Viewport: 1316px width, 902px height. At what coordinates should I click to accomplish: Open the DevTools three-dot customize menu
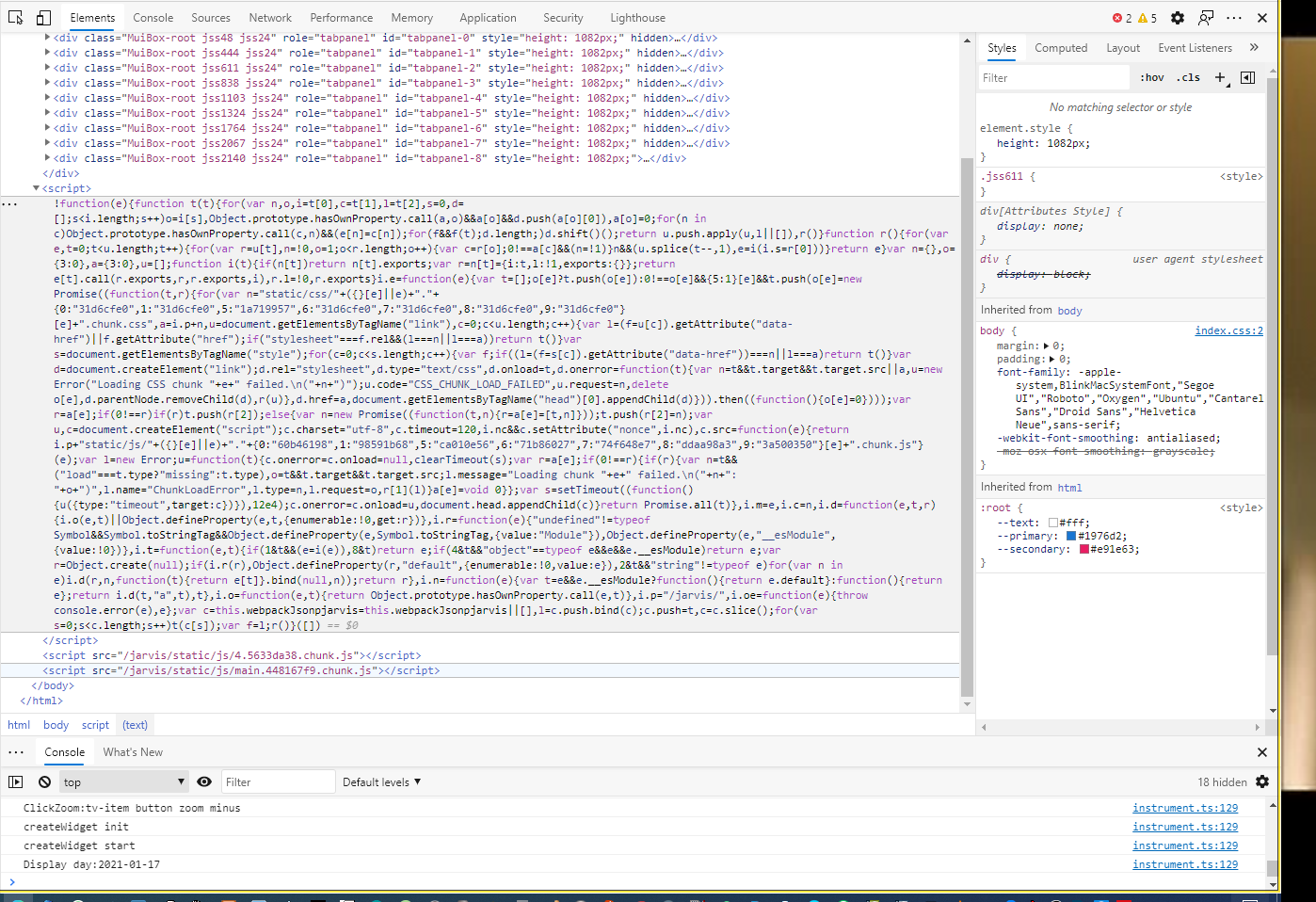click(1234, 18)
